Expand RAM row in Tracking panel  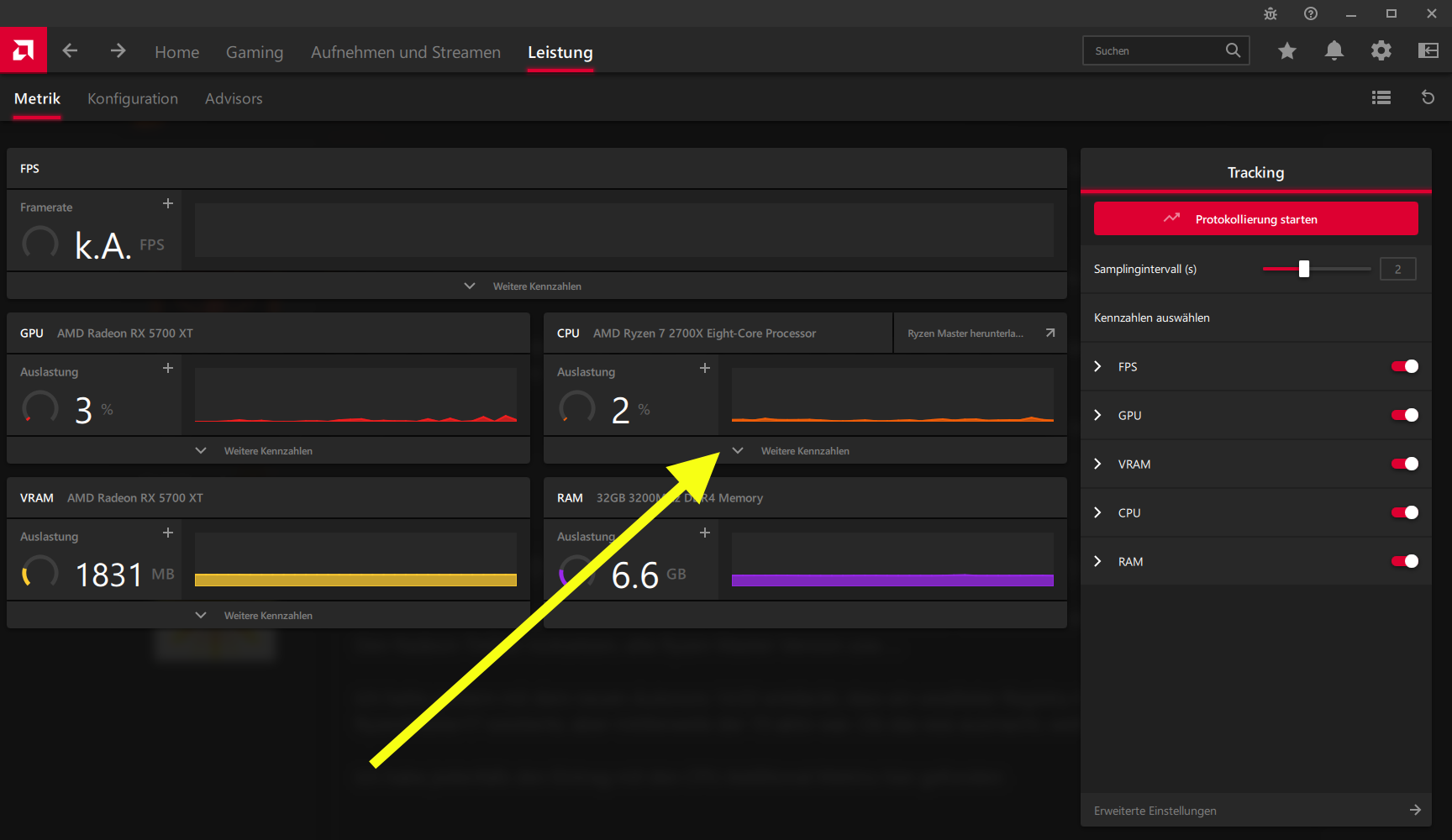point(1097,561)
